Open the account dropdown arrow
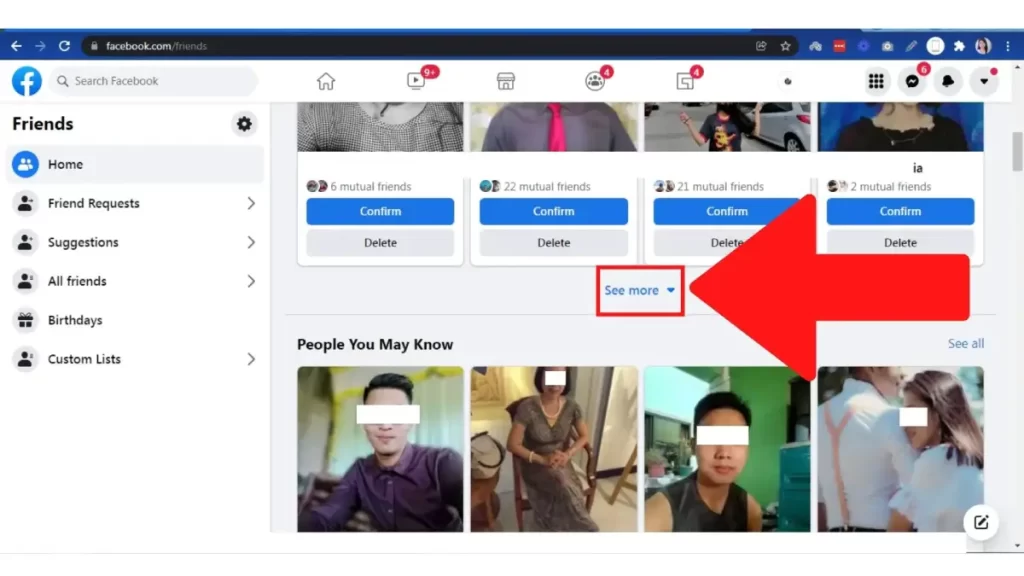 pos(984,82)
